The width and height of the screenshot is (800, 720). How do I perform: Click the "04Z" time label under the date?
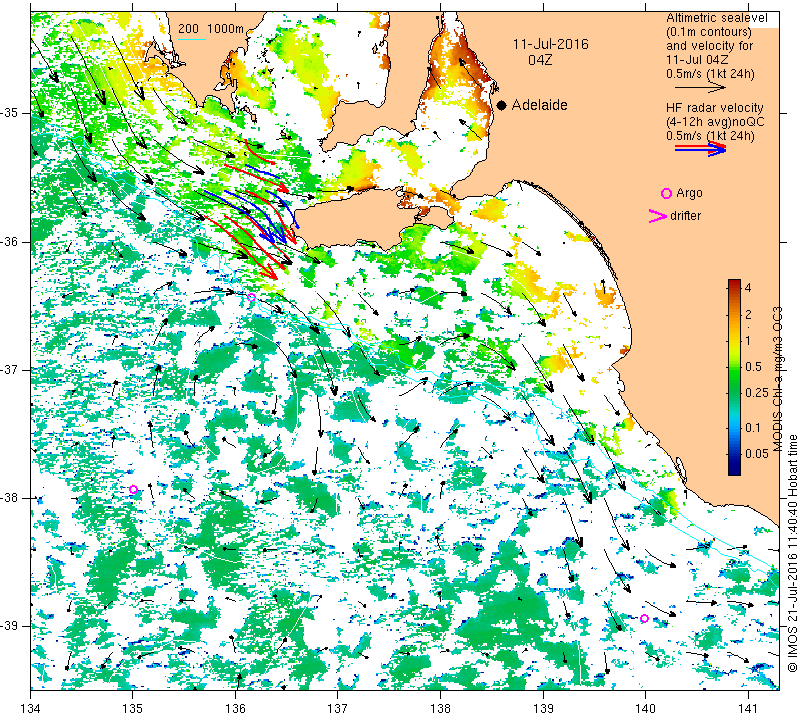point(540,60)
